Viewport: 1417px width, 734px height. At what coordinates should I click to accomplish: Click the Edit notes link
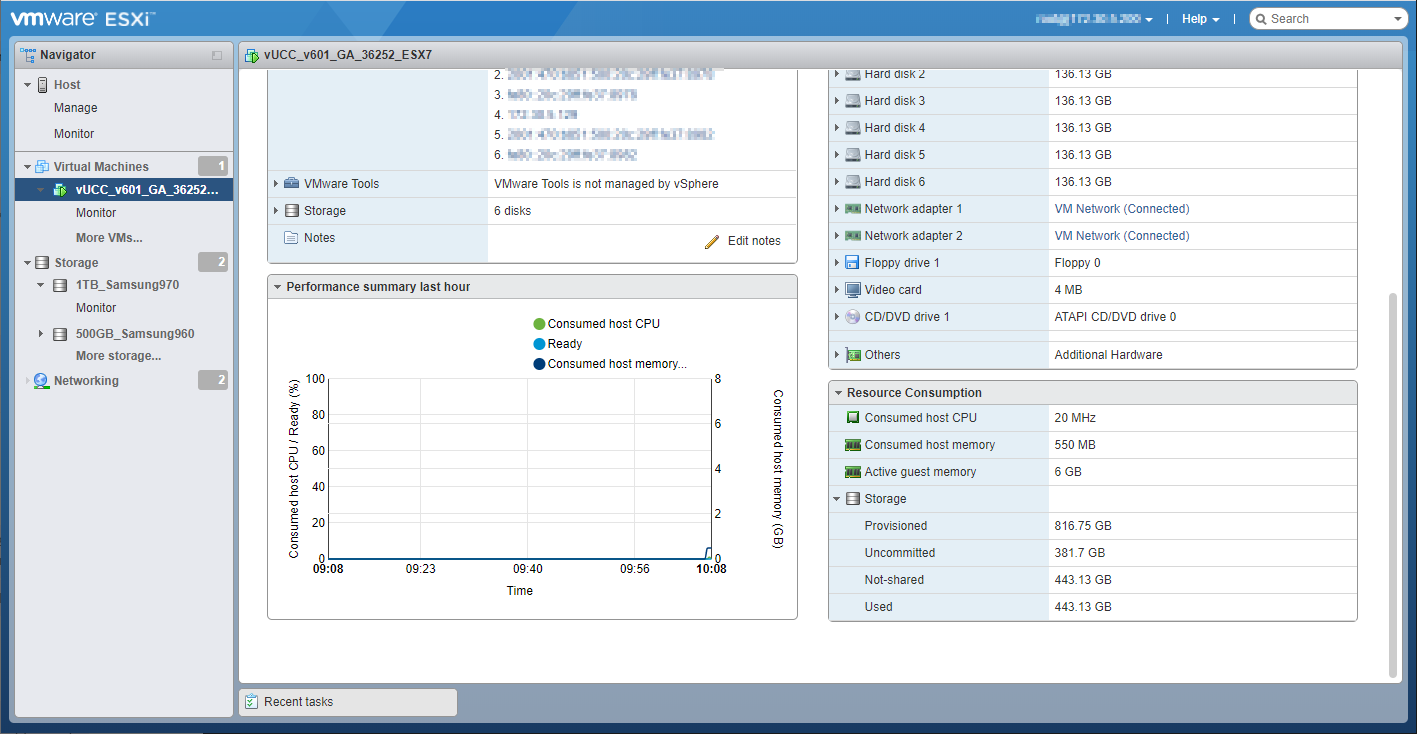tap(754, 241)
